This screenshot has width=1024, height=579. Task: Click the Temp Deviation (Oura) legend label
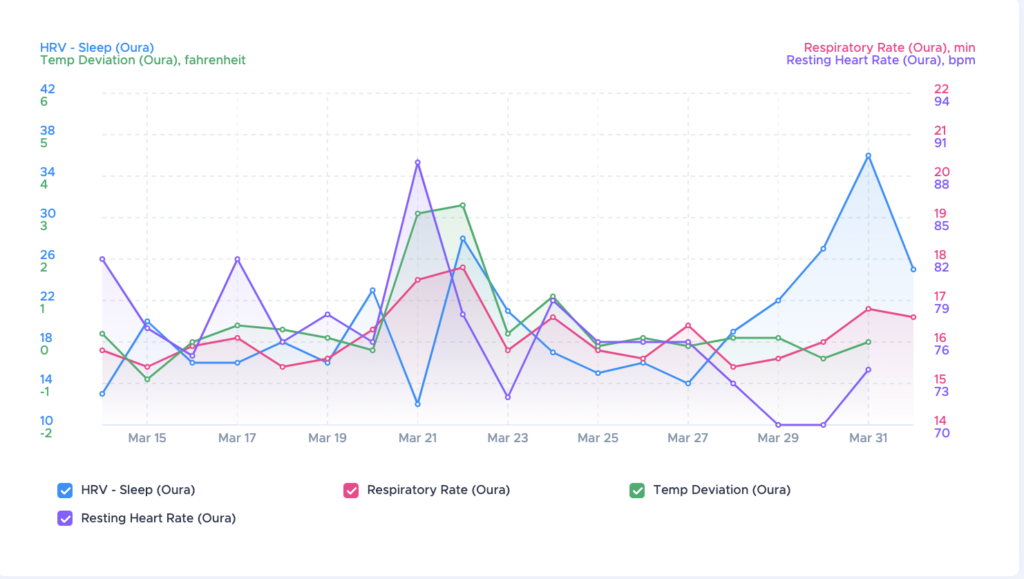coord(722,490)
